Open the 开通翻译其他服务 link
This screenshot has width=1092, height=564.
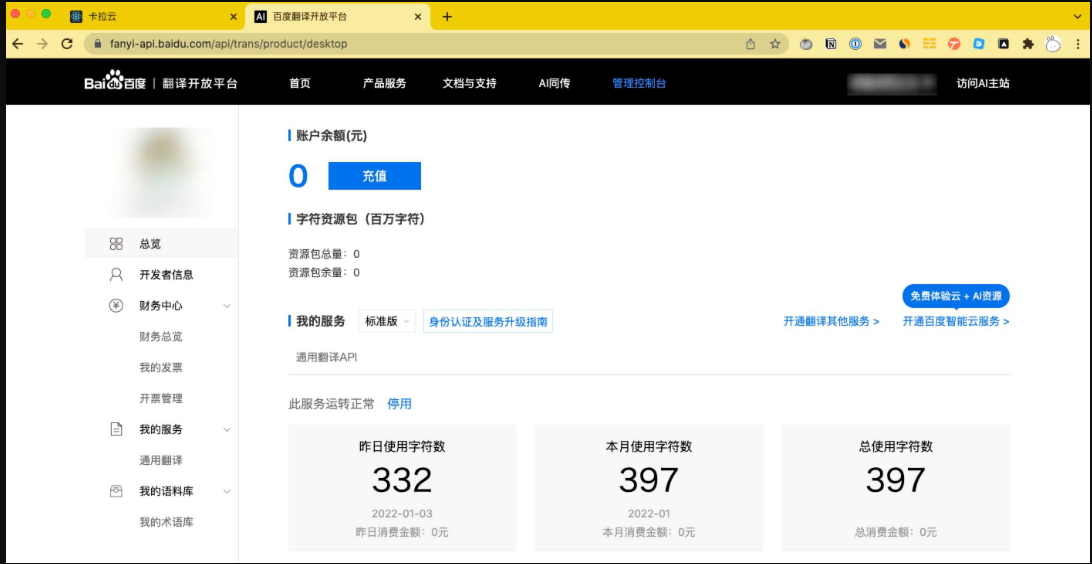tap(832, 321)
